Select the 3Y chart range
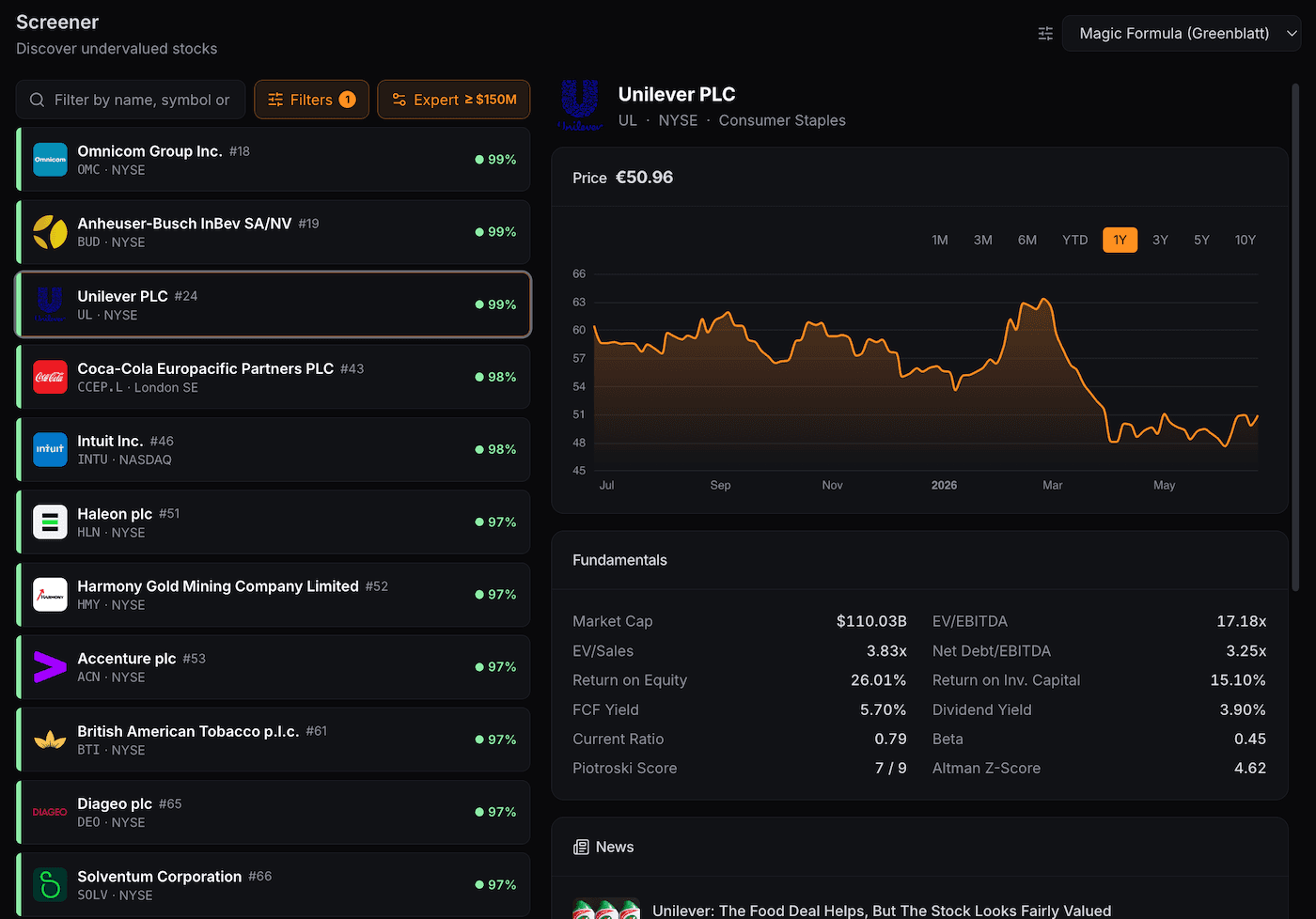Image resolution: width=1316 pixels, height=919 pixels. 1160,240
